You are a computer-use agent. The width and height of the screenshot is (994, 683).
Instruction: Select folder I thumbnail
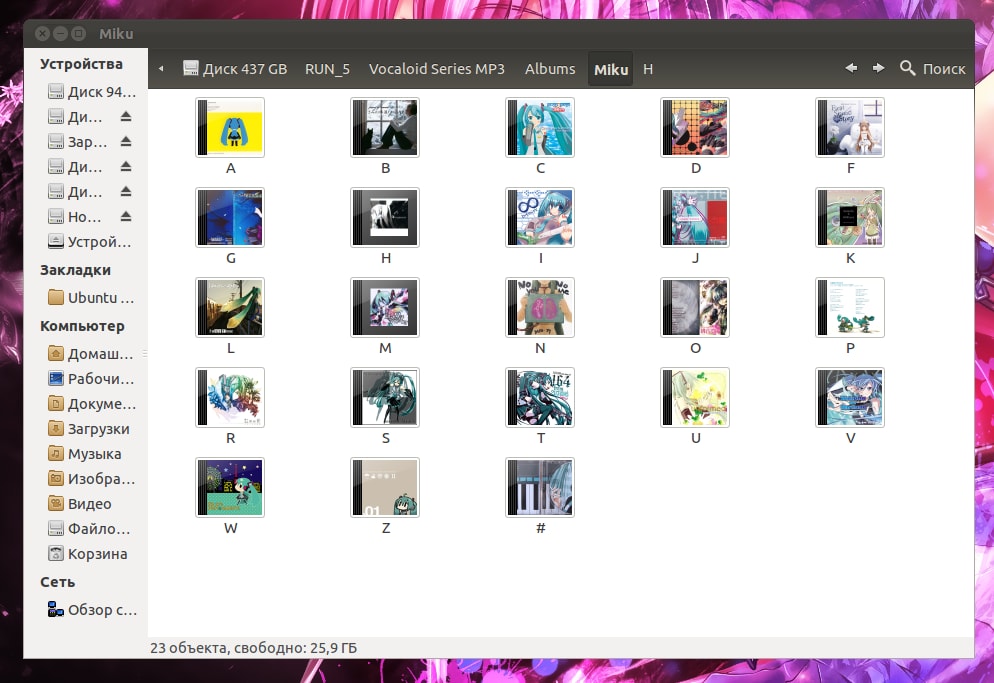point(540,218)
